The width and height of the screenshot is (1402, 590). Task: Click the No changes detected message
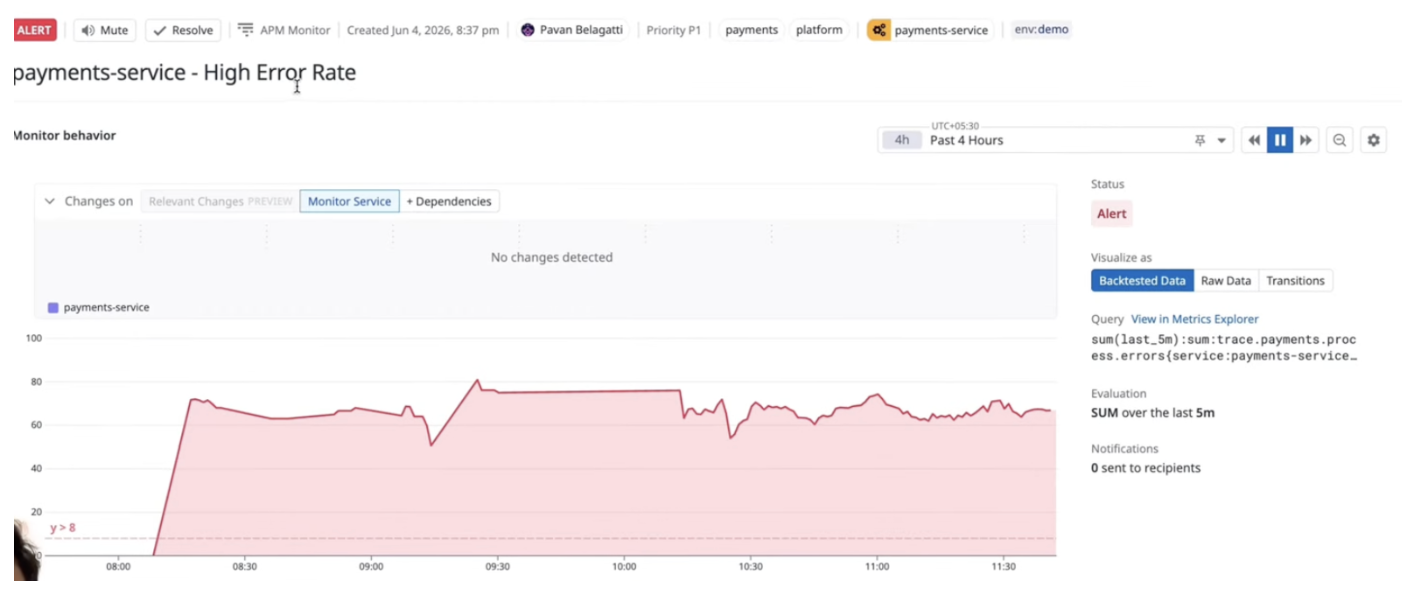(551, 257)
